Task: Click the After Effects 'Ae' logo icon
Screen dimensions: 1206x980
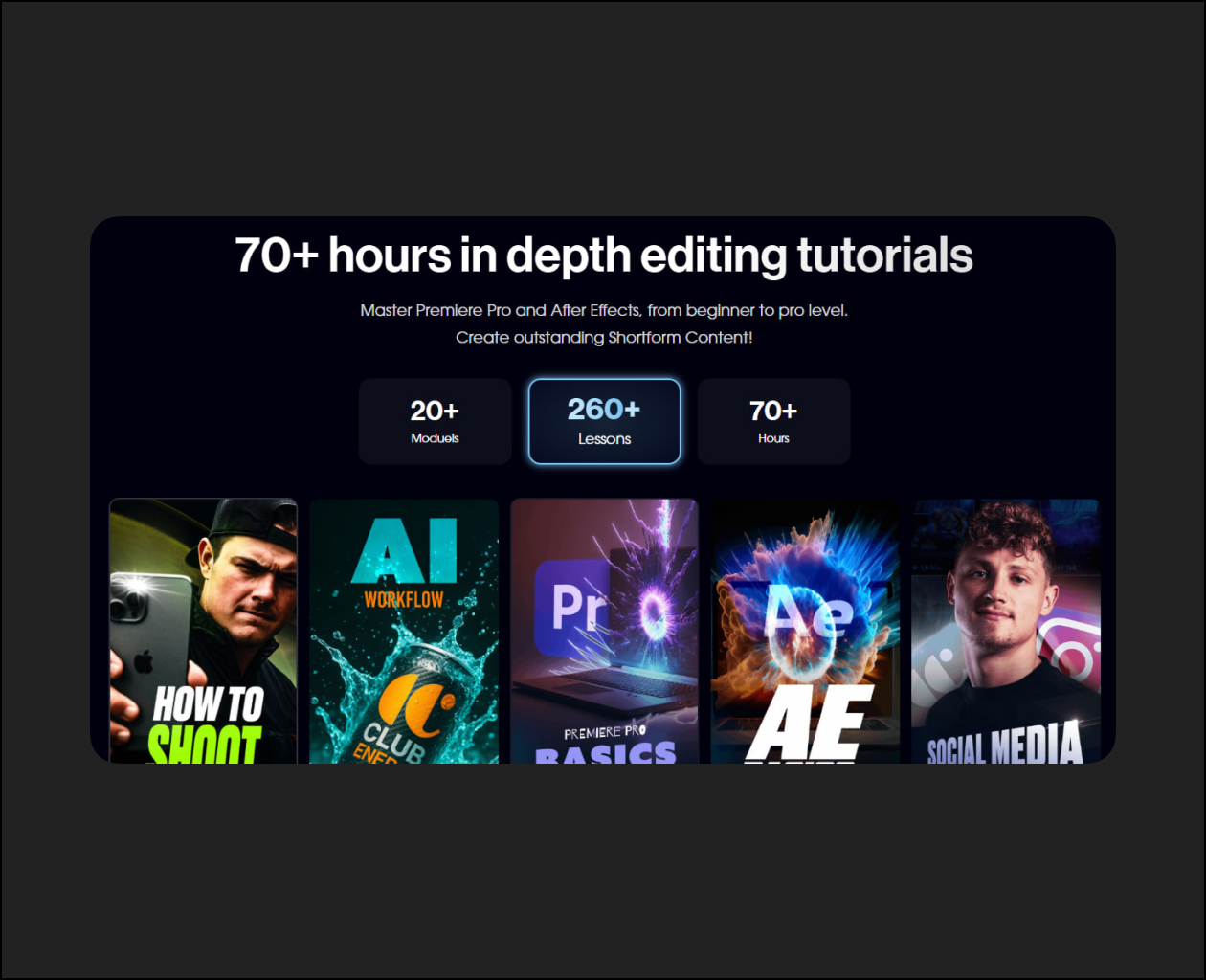Action: pos(809,612)
